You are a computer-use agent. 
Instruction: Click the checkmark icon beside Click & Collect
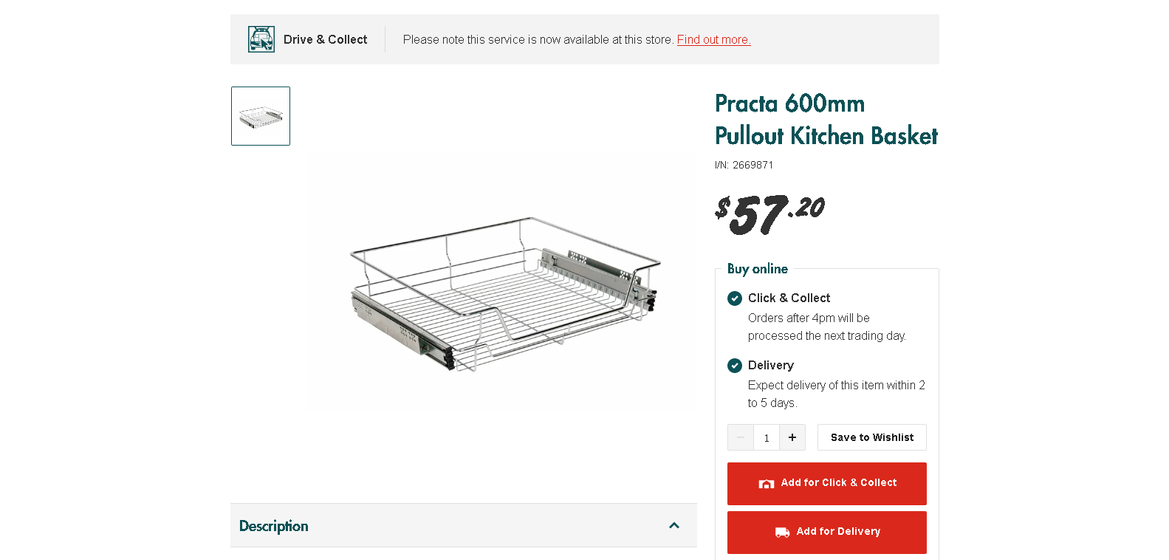[735, 298]
